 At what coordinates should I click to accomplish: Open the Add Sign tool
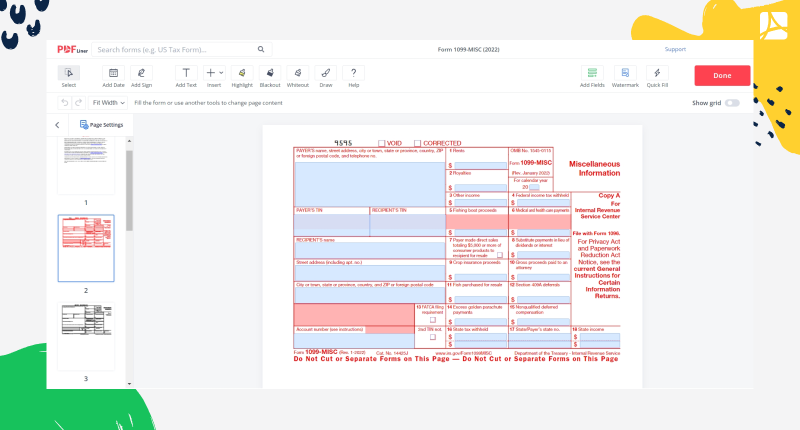coord(141,77)
